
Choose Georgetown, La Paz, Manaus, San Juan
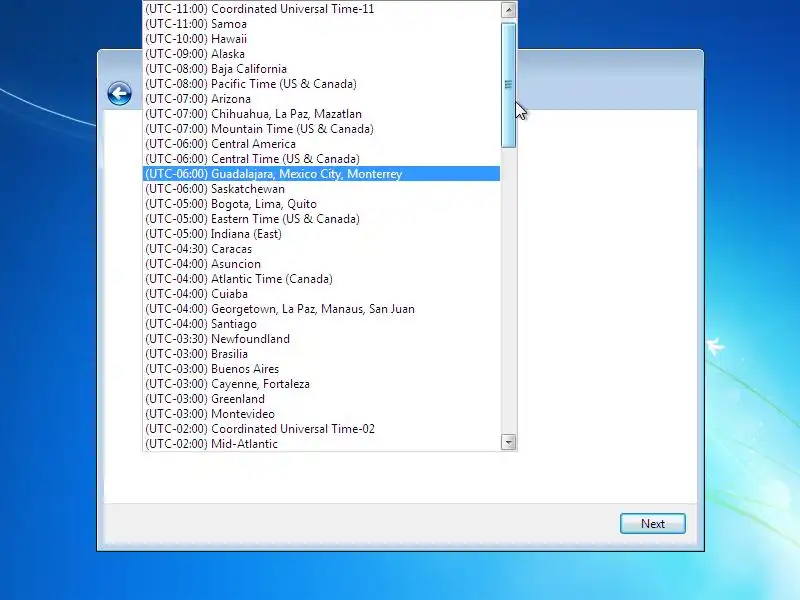321,309
